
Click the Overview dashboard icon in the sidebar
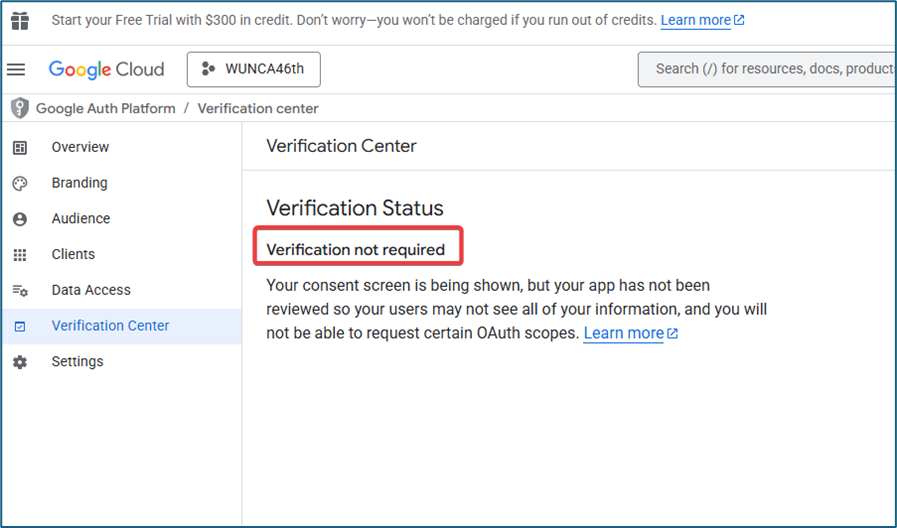tap(20, 147)
